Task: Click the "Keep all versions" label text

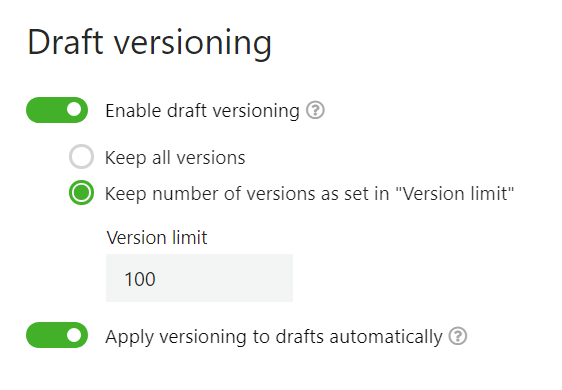Action: (175, 158)
